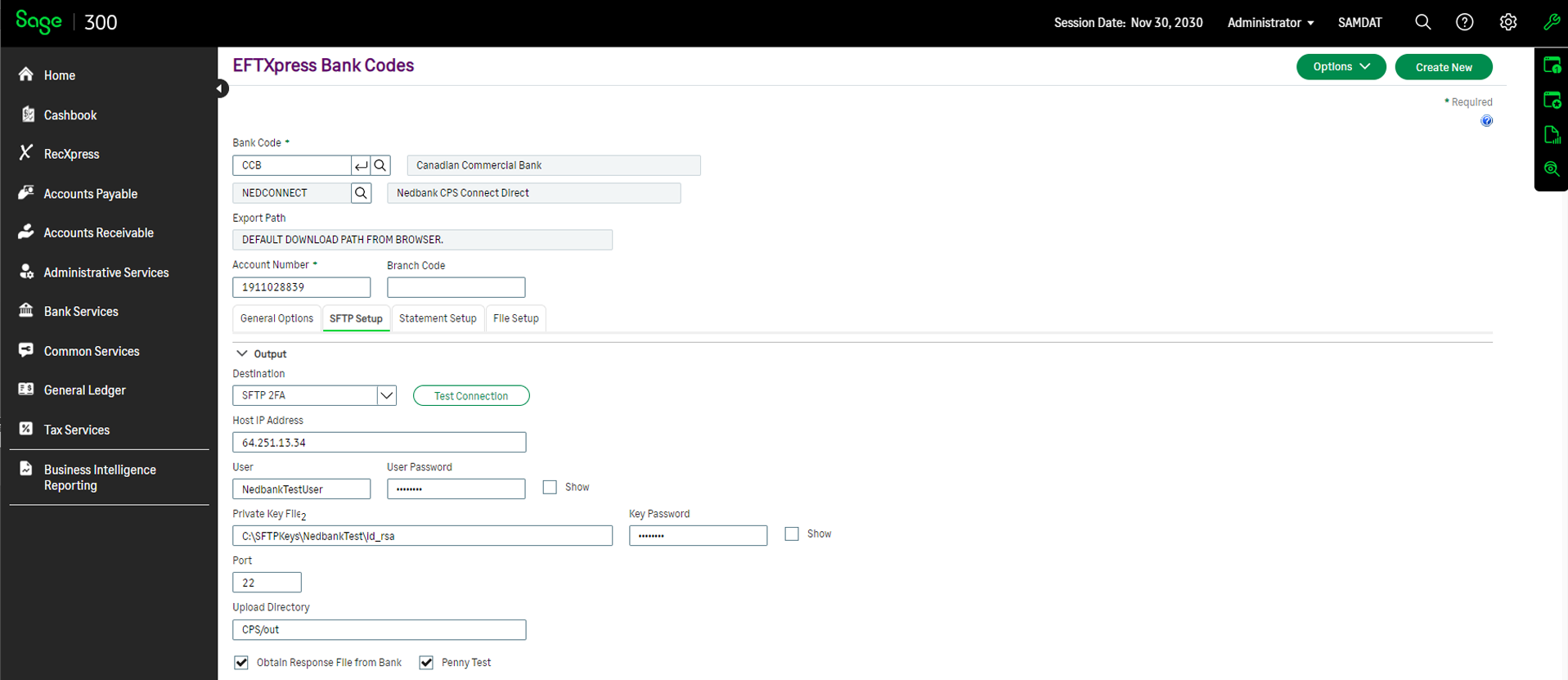
Task: Open the help question mark icon
Action: [1465, 22]
